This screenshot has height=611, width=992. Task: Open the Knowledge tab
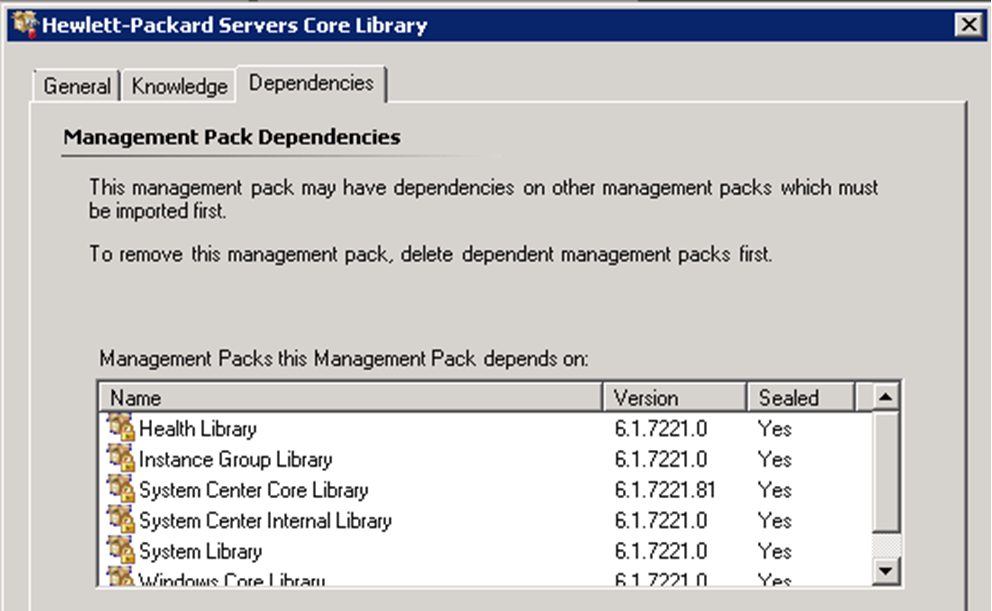[x=180, y=86]
